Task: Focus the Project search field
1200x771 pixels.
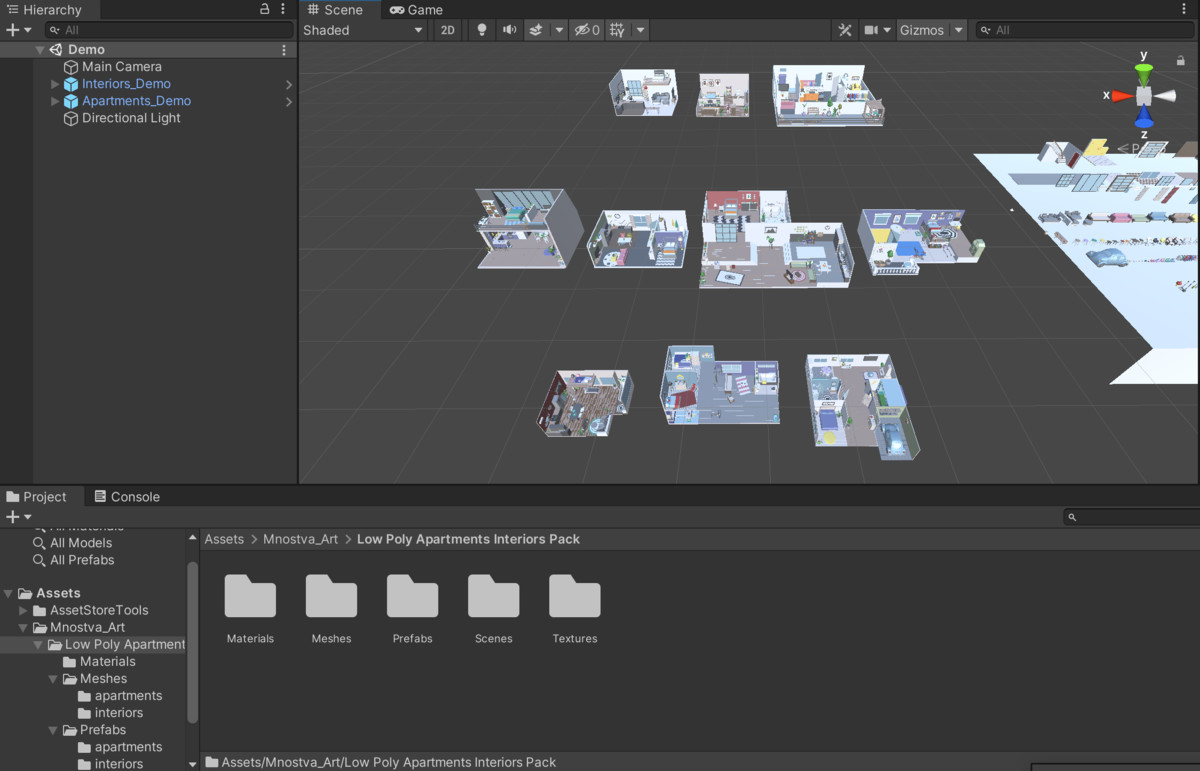Action: click(x=1130, y=517)
